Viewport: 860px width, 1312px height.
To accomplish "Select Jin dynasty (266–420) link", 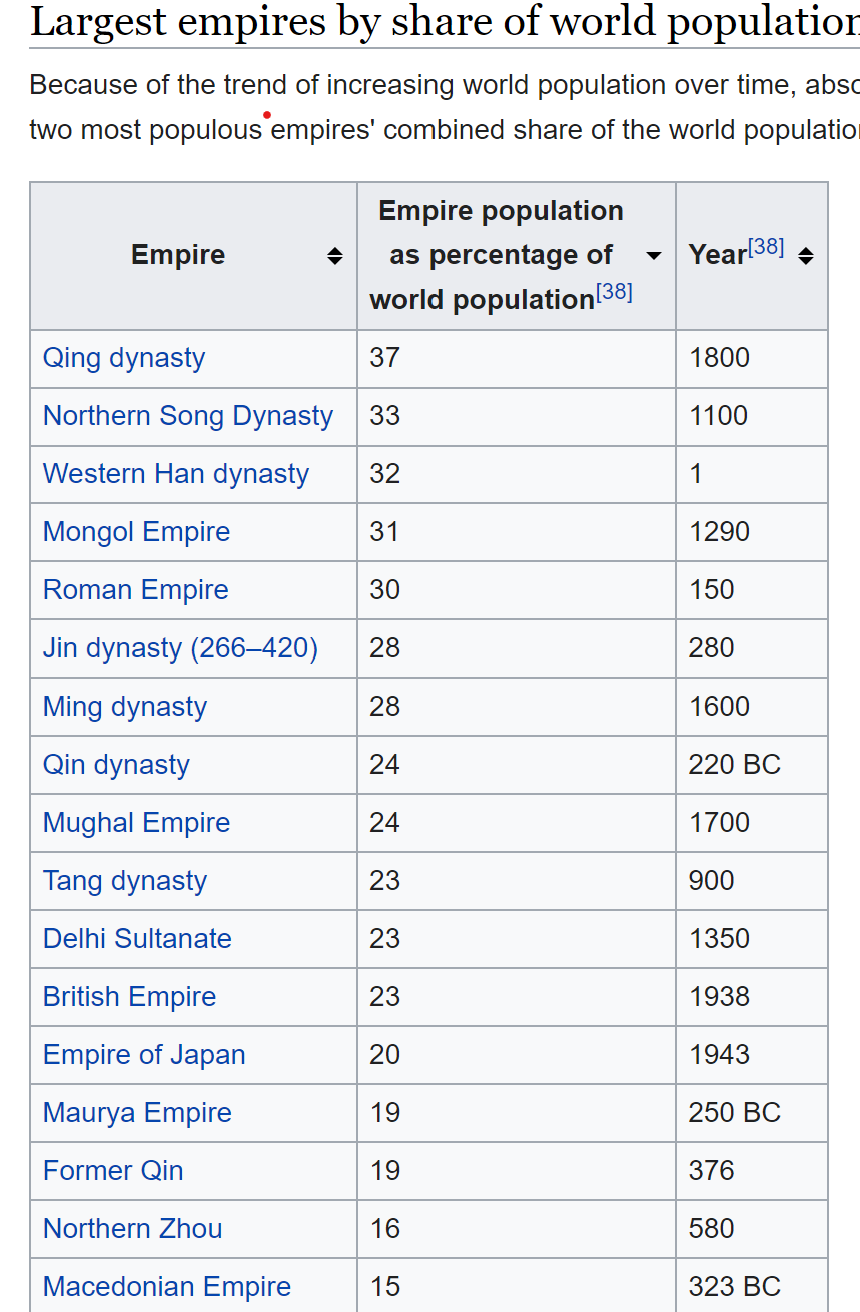I will coord(180,648).
